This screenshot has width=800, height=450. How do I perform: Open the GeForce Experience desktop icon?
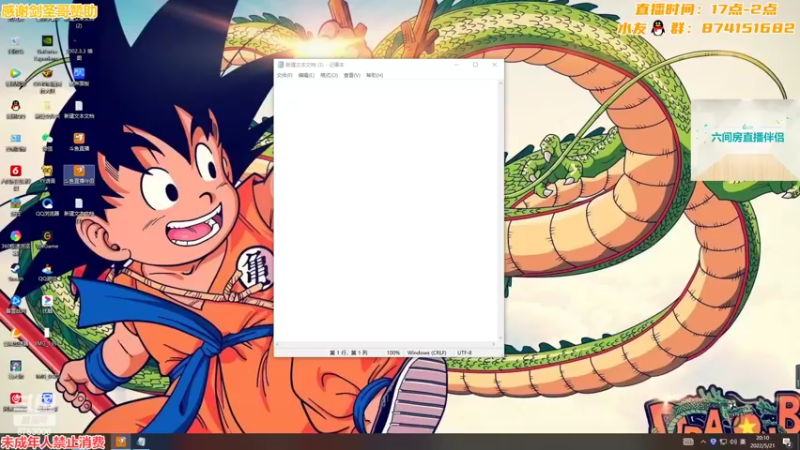pyautogui.click(x=47, y=47)
